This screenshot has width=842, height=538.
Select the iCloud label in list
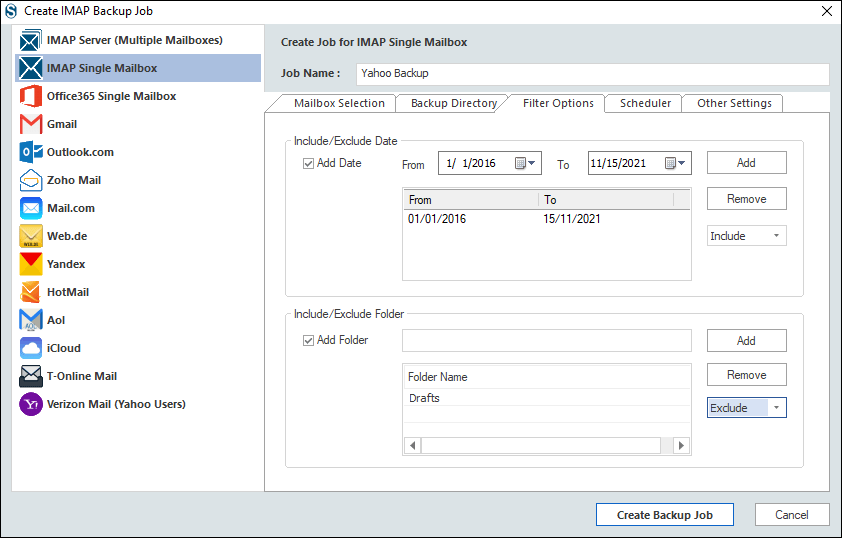pyautogui.click(x=63, y=348)
